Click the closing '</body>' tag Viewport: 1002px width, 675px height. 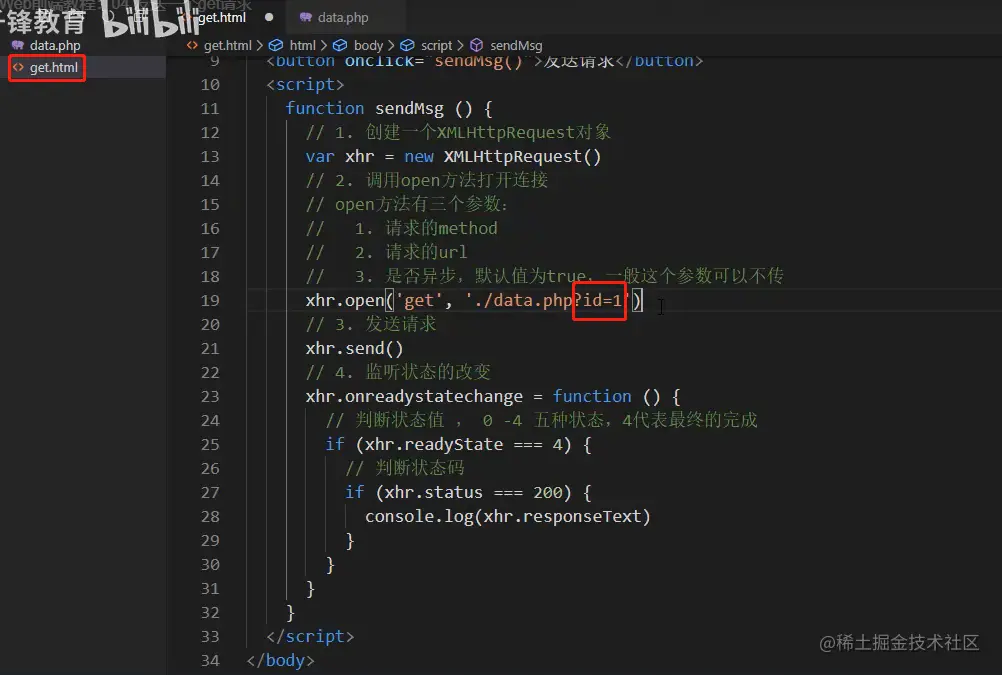280,660
